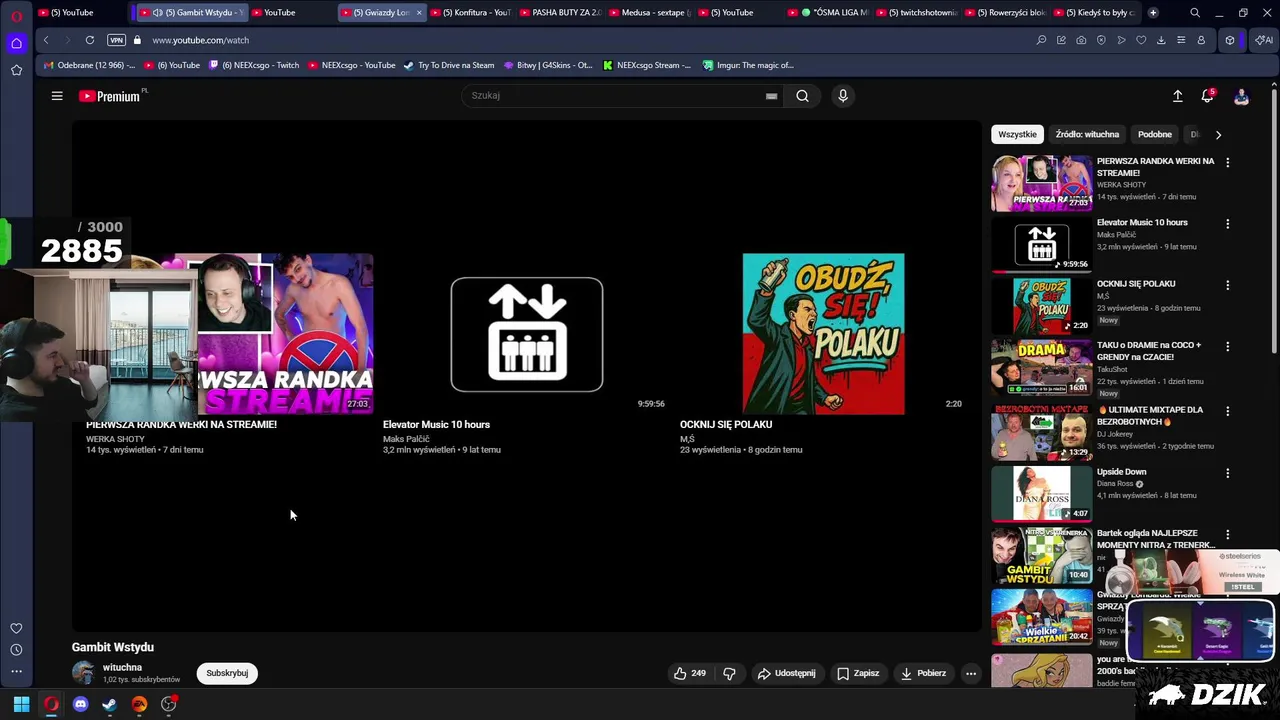The width and height of the screenshot is (1280, 720).
Task: Open the end-screen Elevator Music thumbnail
Action: 526,333
